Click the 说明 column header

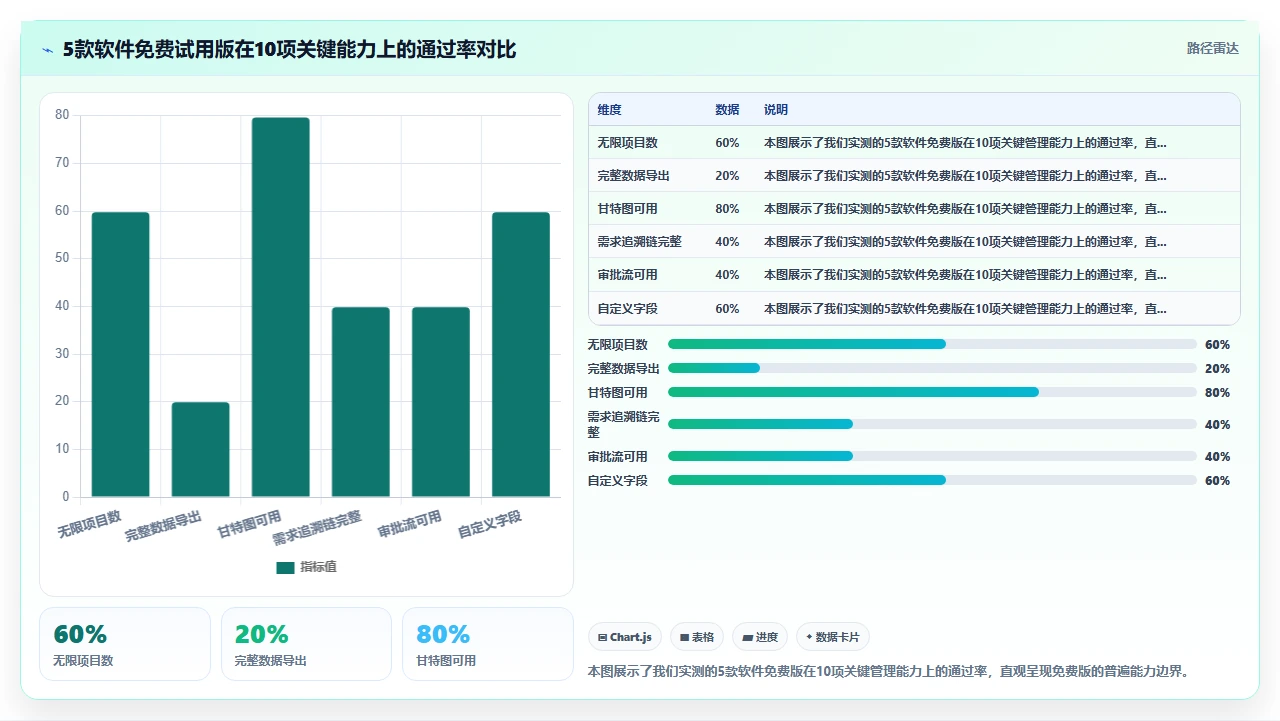click(x=776, y=110)
